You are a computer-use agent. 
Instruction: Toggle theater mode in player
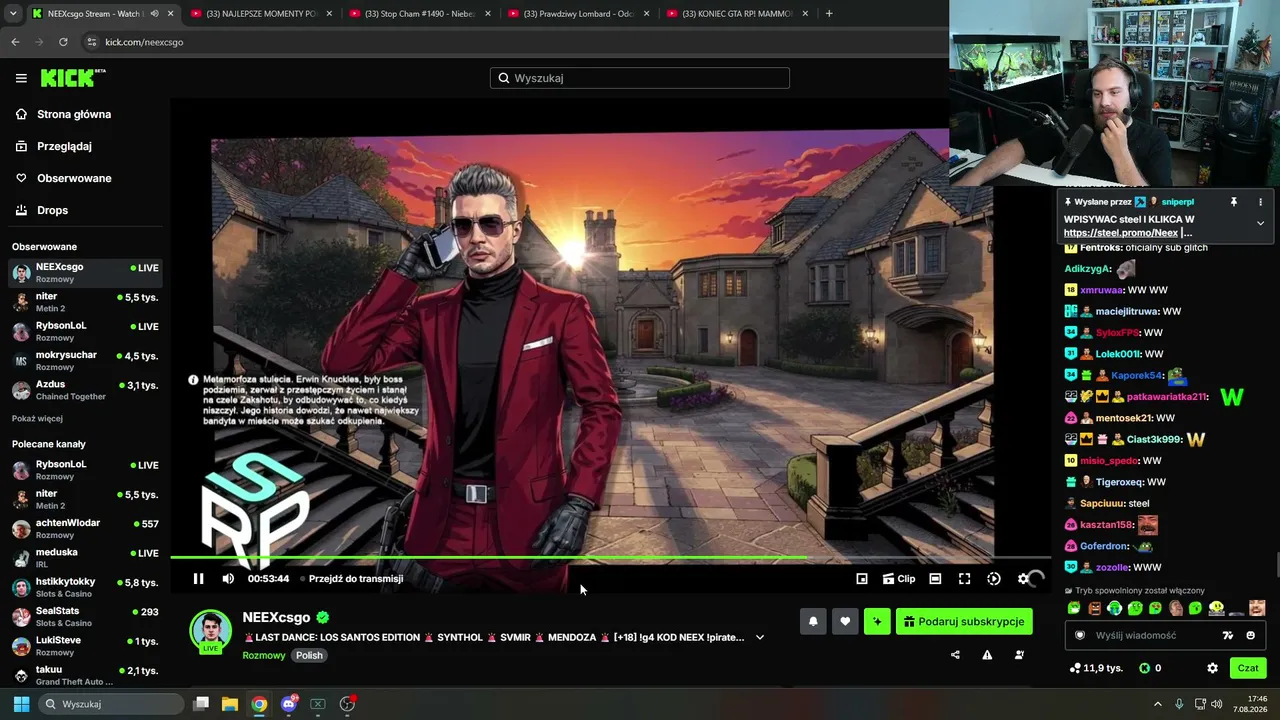pyautogui.click(x=935, y=578)
